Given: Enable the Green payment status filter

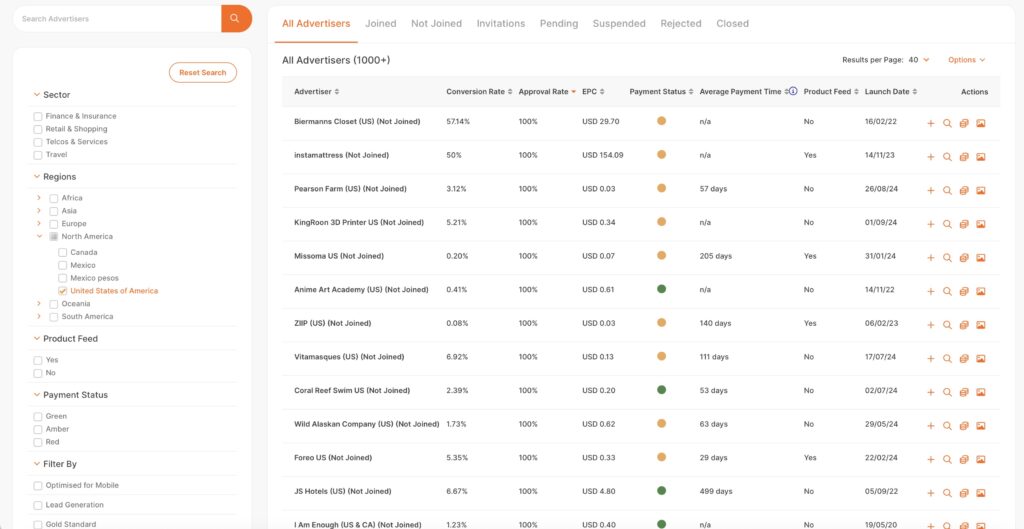Looking at the screenshot, I should point(38,416).
